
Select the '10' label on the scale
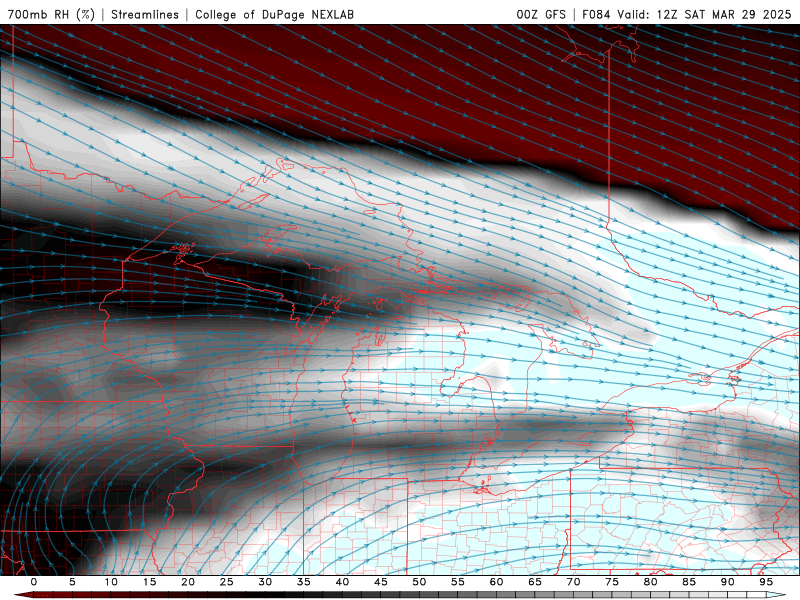click(111, 582)
